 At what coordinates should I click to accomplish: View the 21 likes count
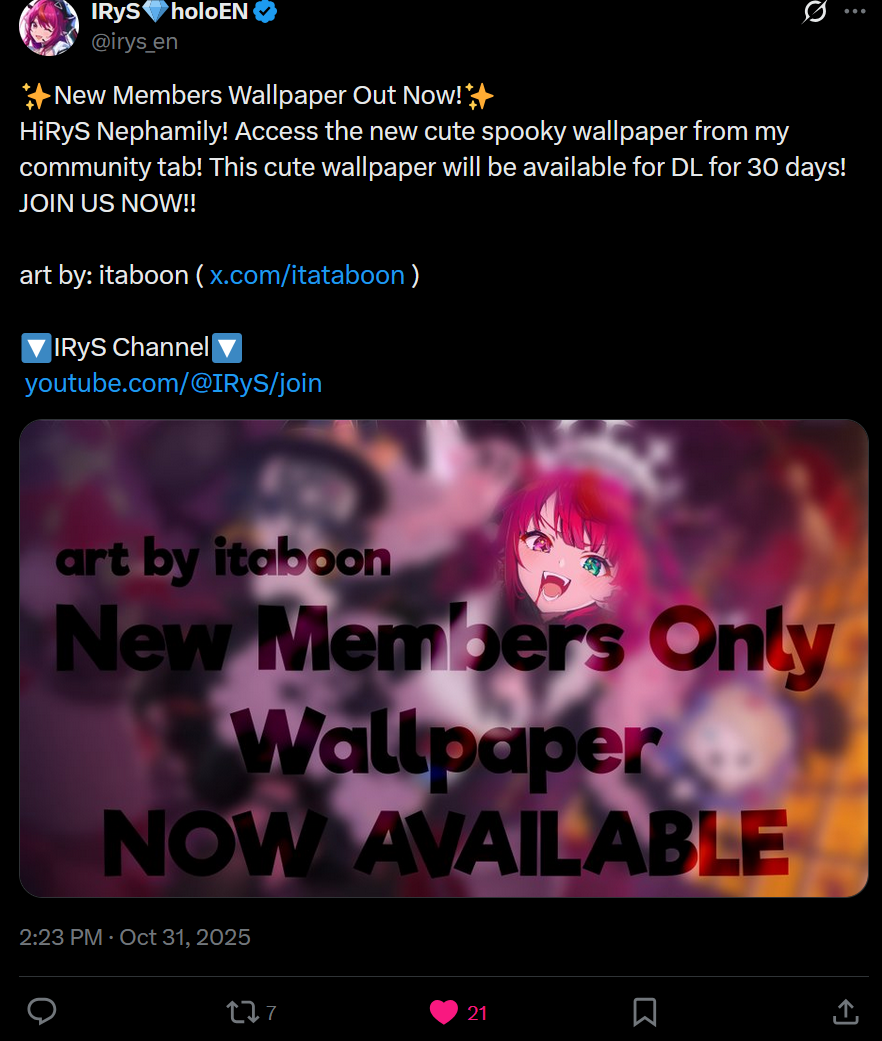(477, 1013)
